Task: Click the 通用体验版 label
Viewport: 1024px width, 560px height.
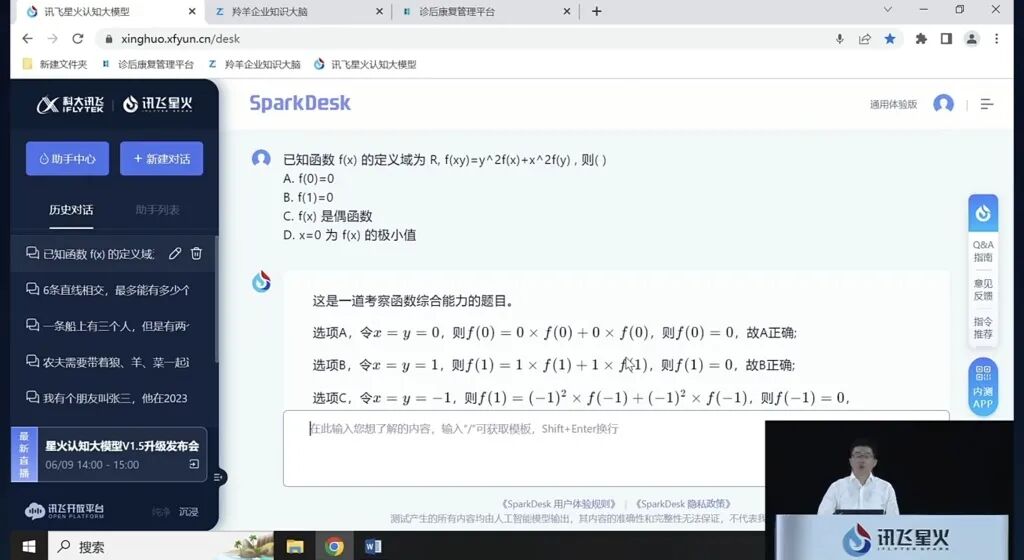Action: point(893,104)
